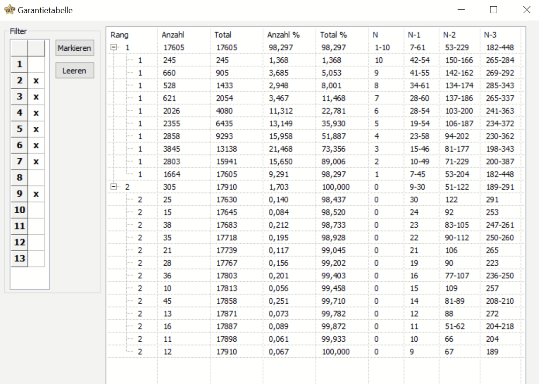Select Anzahl cell 621

pyautogui.click(x=169, y=98)
